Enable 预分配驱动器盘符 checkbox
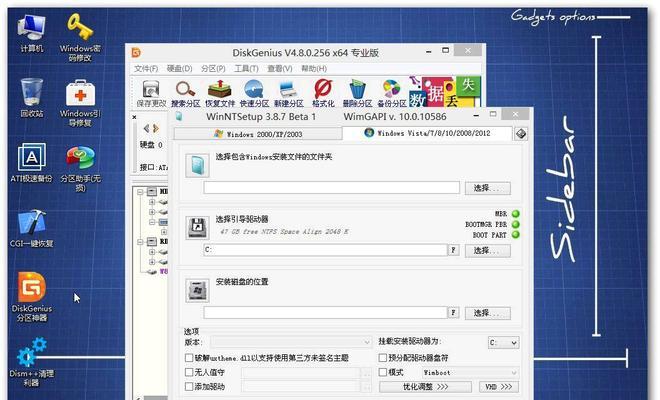Screen dimensions: 660x400 pos(383,358)
